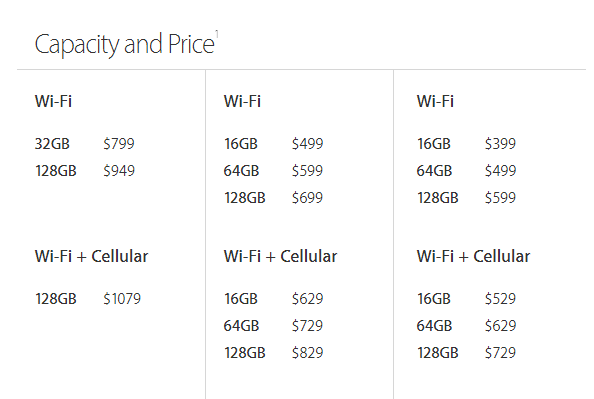Select the $529 cellular price
This screenshot has width=594, height=399.
coord(500,299)
